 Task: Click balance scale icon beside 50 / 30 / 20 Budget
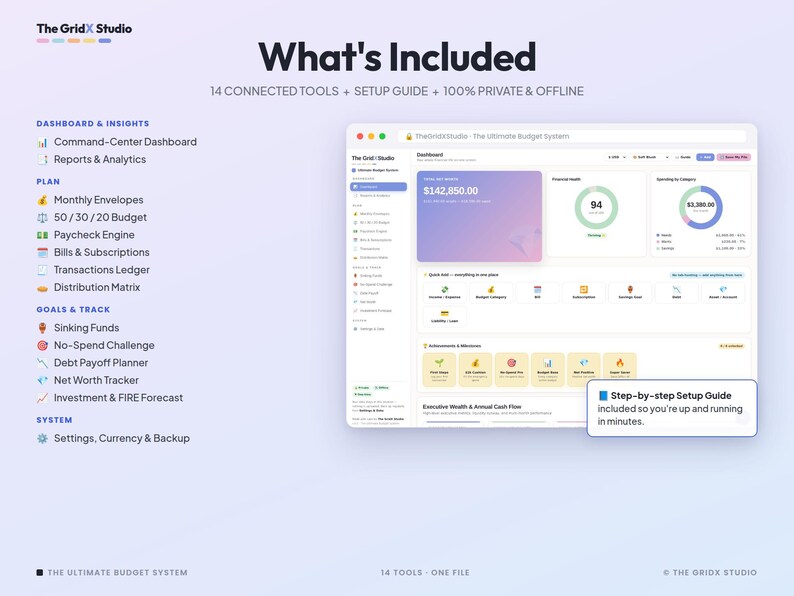43,218
